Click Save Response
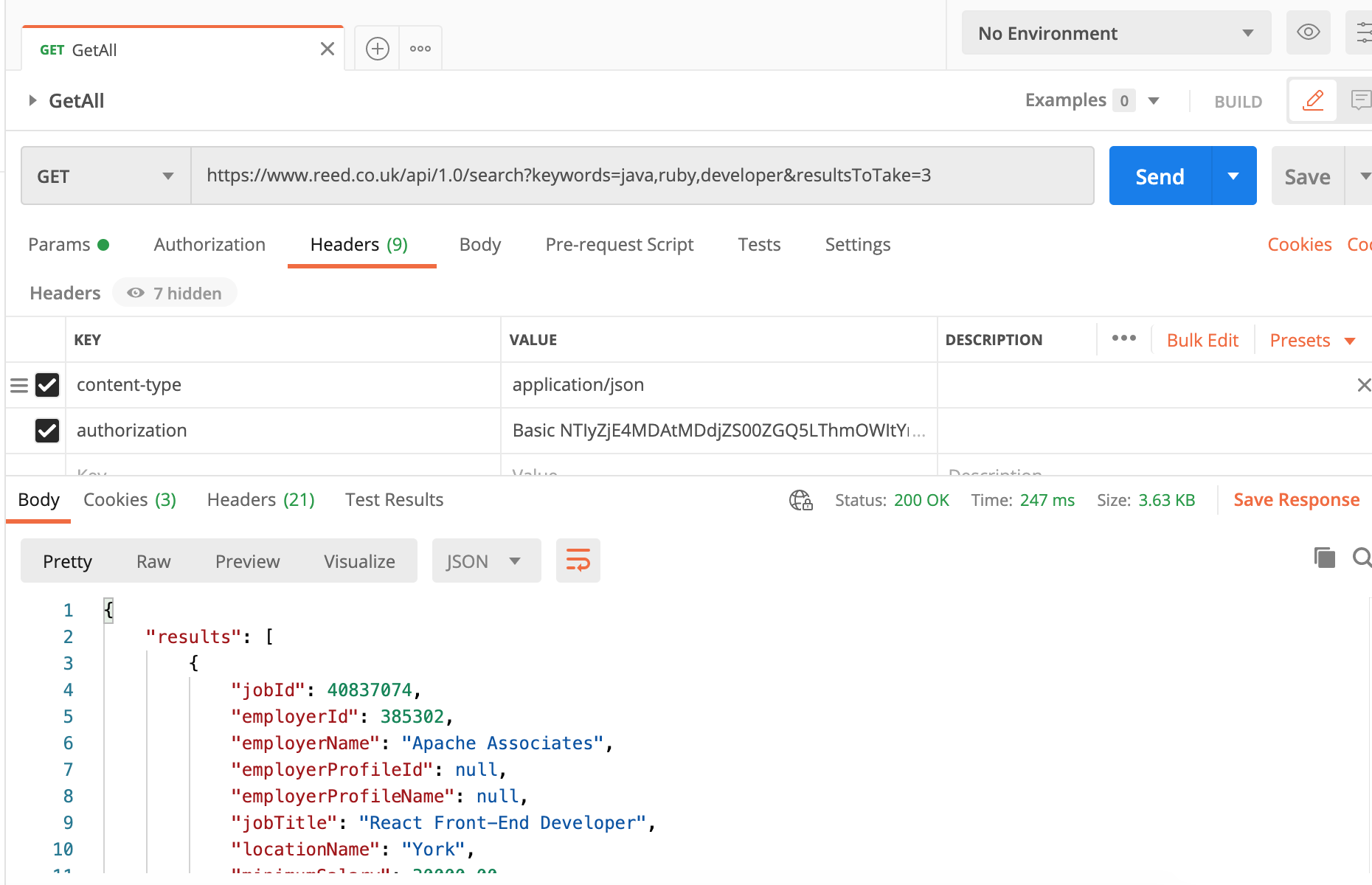1372x885 pixels. click(x=1296, y=499)
